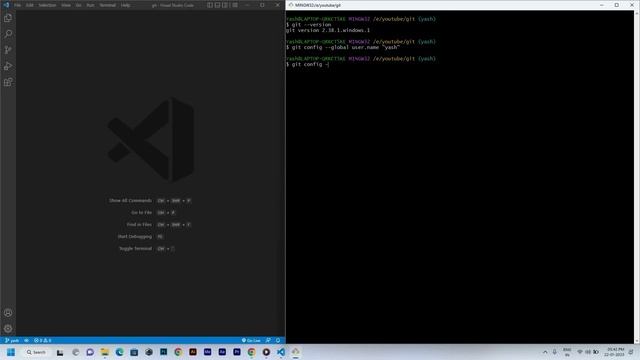This screenshot has height=360, width=640.
Task: Toggle primary side bar layout button
Action: 210,5
